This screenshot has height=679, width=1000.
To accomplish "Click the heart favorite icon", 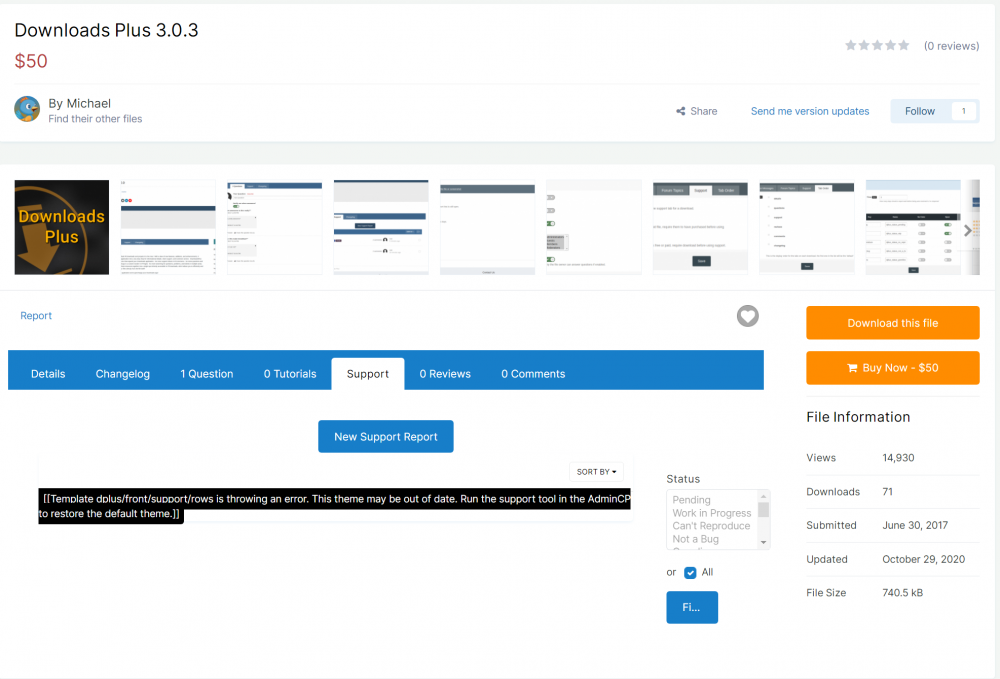I will 747,316.
